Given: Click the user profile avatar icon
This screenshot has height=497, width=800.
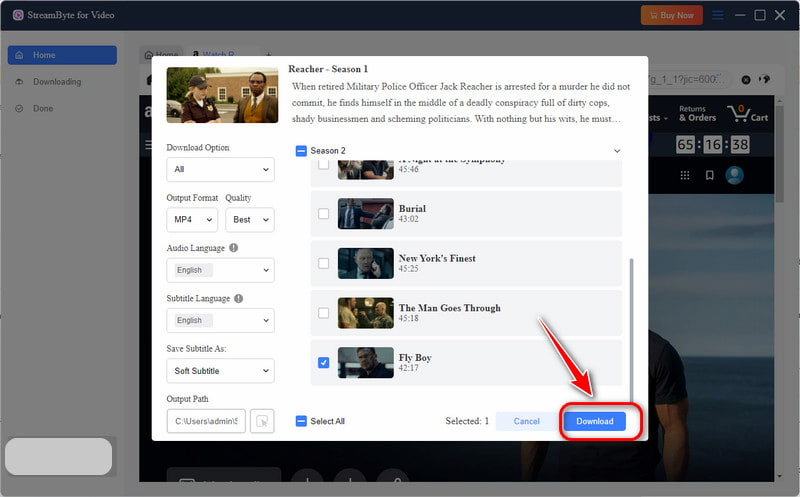Looking at the screenshot, I should point(735,175).
